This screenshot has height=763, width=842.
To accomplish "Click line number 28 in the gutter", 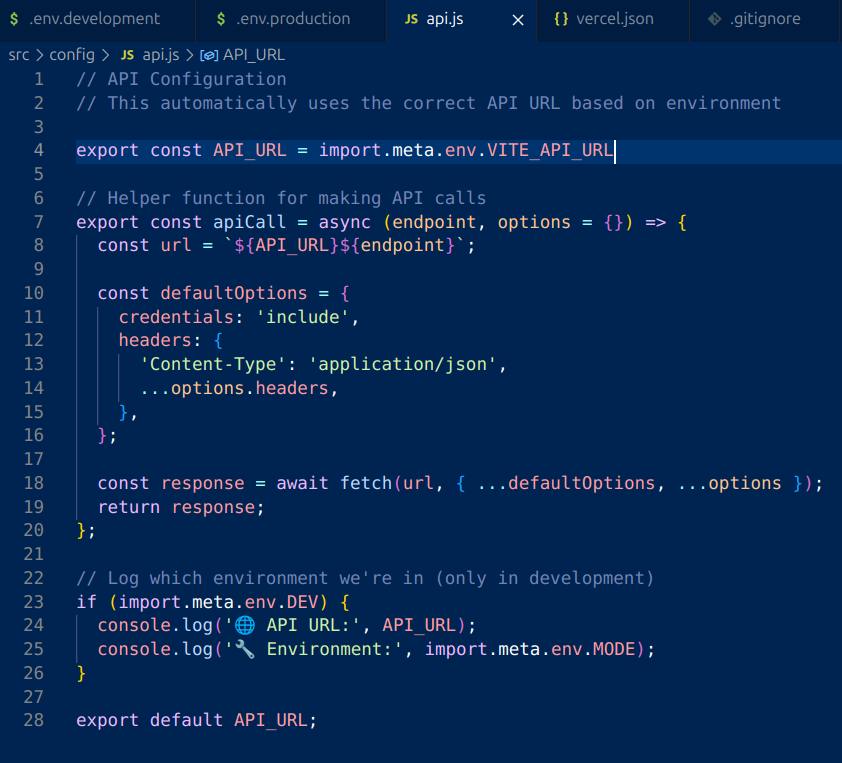I will 33,720.
